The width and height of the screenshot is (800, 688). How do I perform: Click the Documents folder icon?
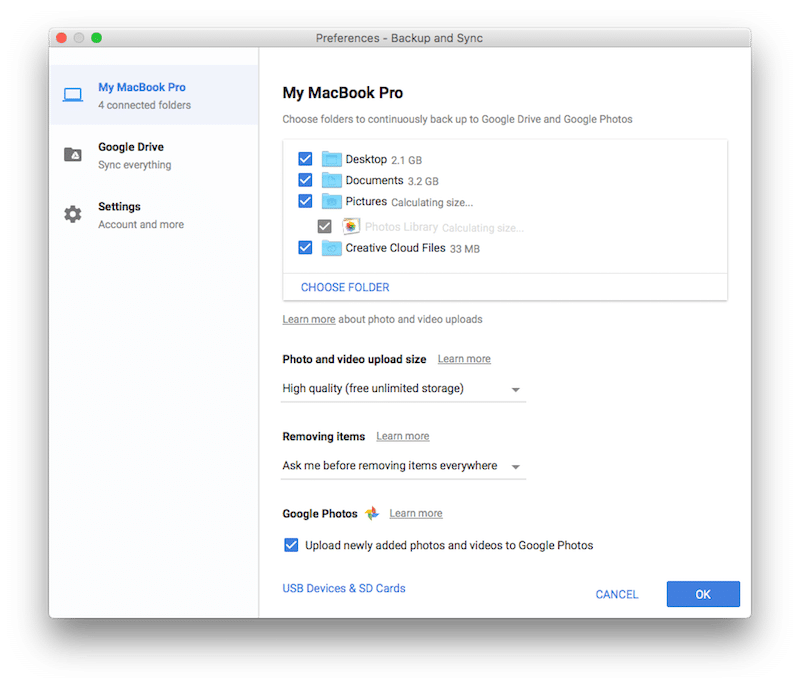click(x=331, y=181)
